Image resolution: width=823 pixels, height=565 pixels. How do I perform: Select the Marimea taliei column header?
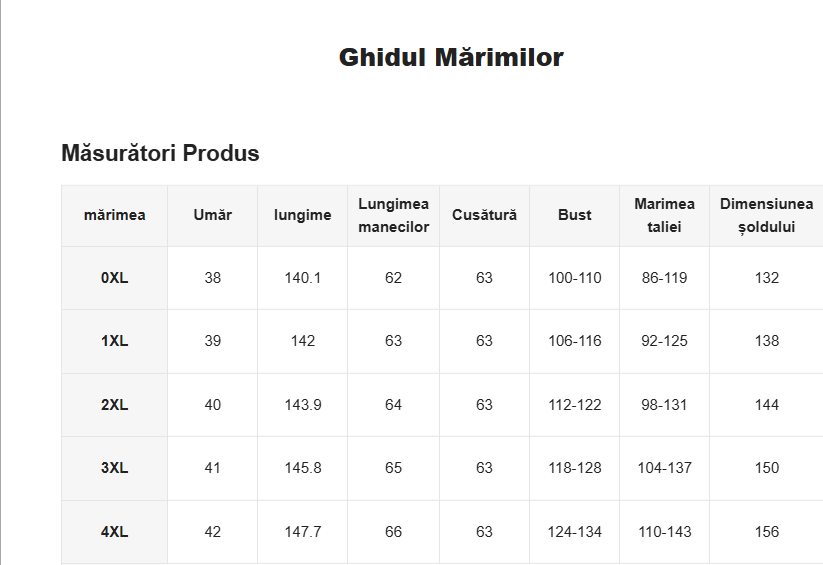point(665,215)
